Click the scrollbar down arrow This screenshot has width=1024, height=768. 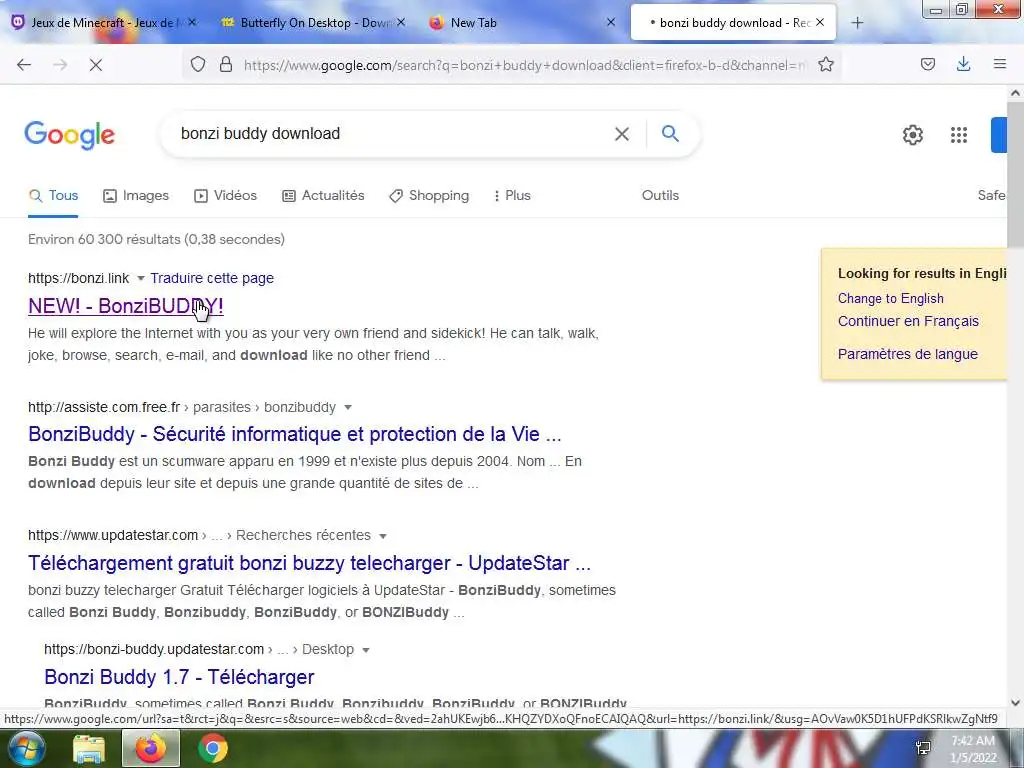1015,703
